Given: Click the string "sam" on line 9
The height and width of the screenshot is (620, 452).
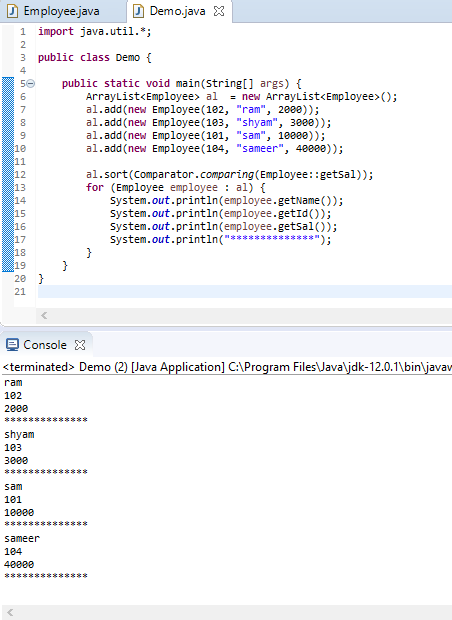Looking at the screenshot, I should [x=251, y=136].
